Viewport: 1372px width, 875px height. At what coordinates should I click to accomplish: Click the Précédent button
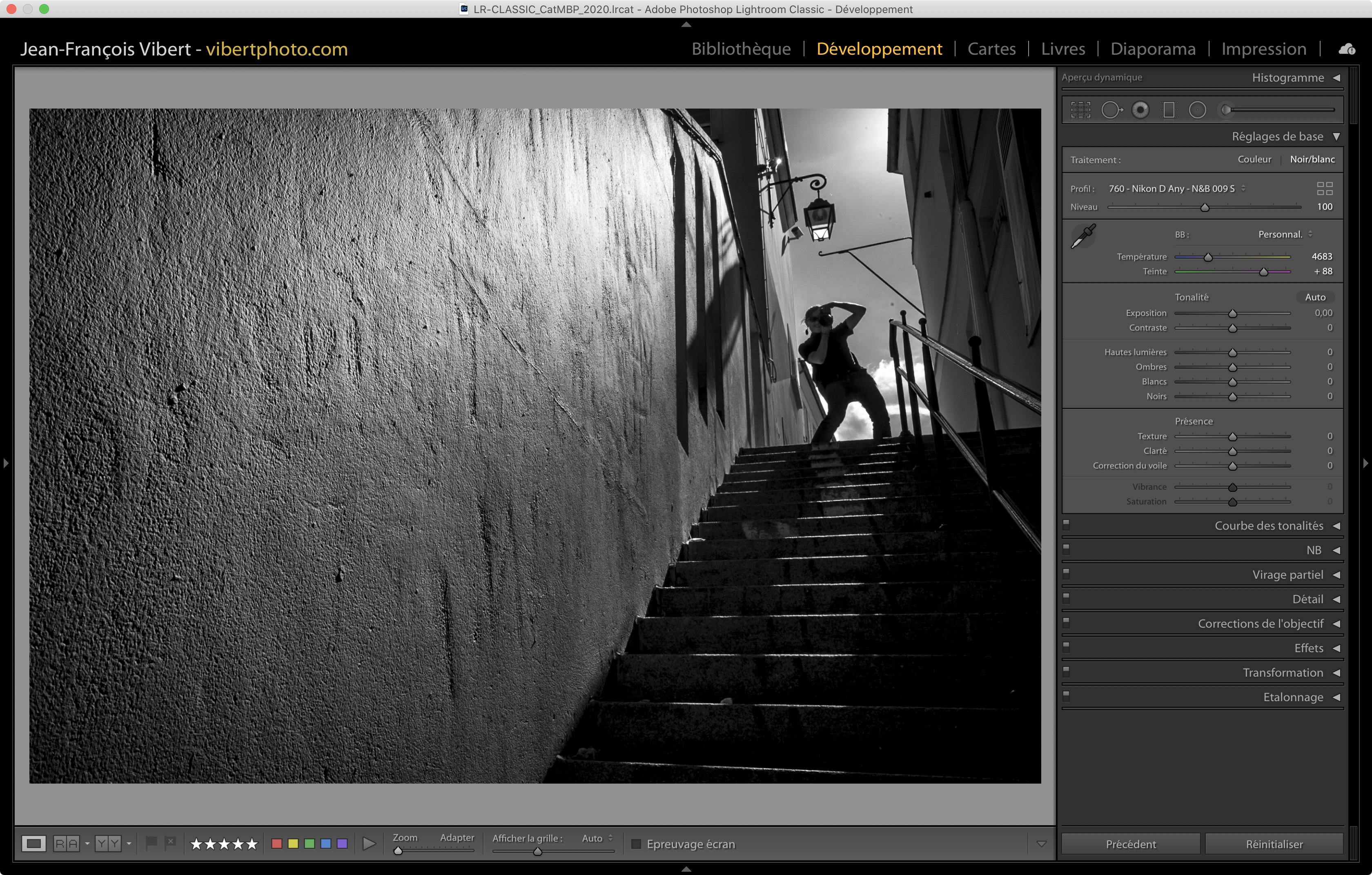1131,844
